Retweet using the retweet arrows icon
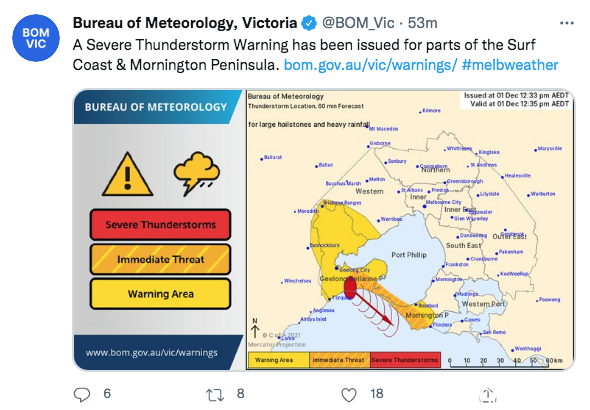The image size is (590, 410). point(215,395)
